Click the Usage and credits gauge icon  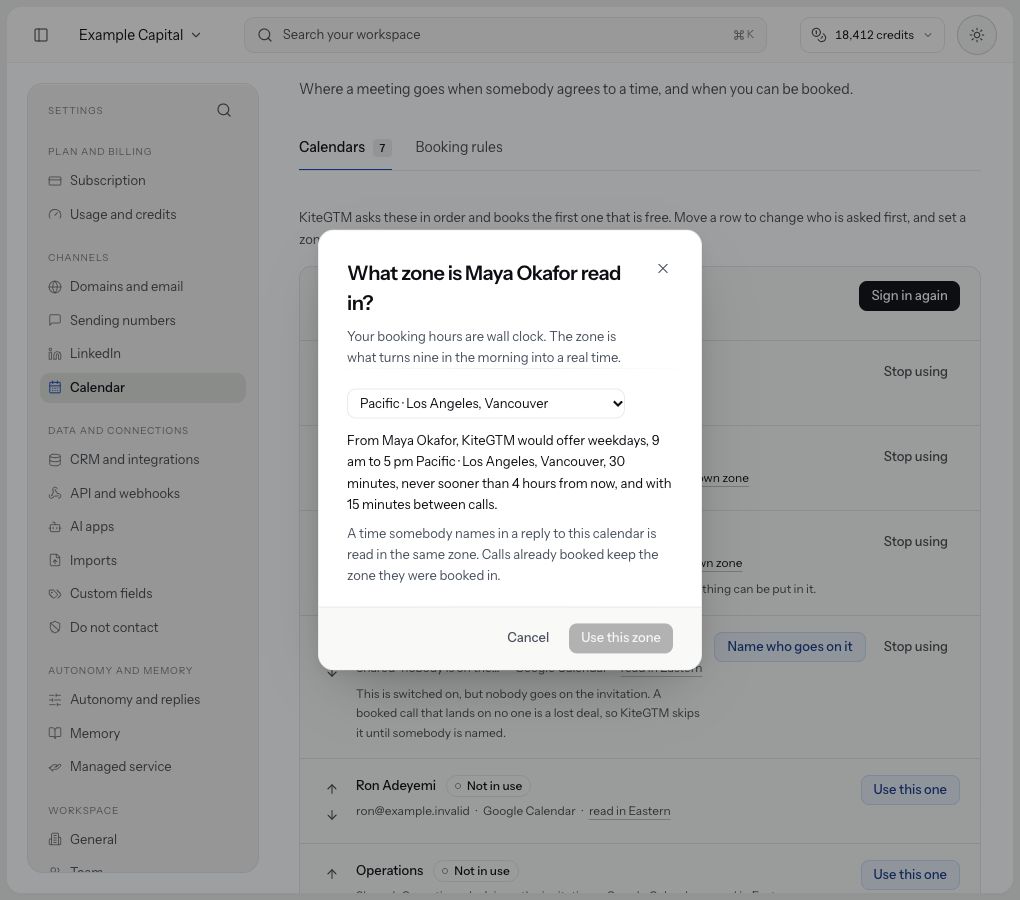point(55,215)
